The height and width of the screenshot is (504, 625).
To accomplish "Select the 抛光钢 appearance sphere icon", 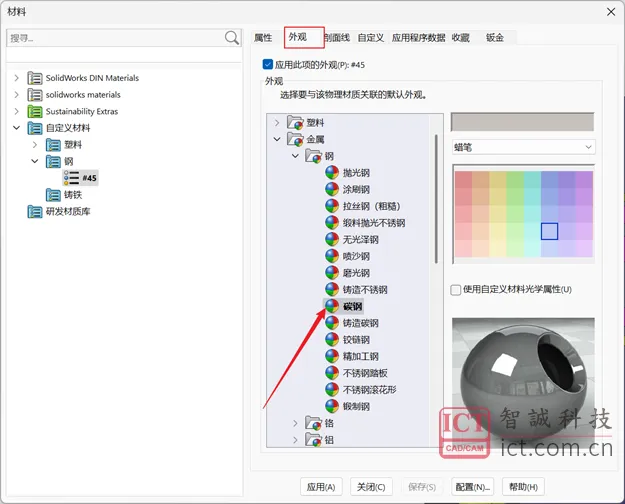I will tap(333, 173).
